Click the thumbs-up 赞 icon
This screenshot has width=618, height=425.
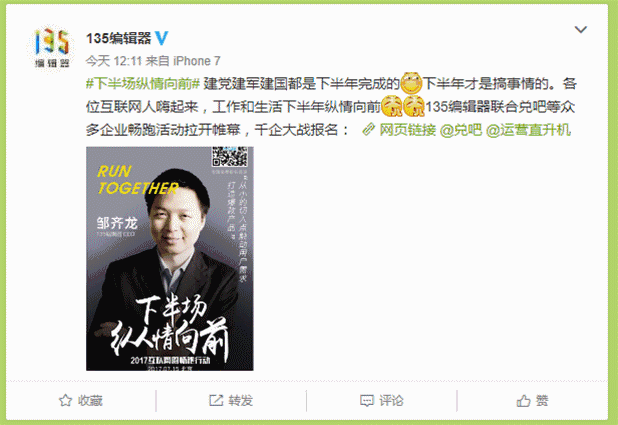523,401
